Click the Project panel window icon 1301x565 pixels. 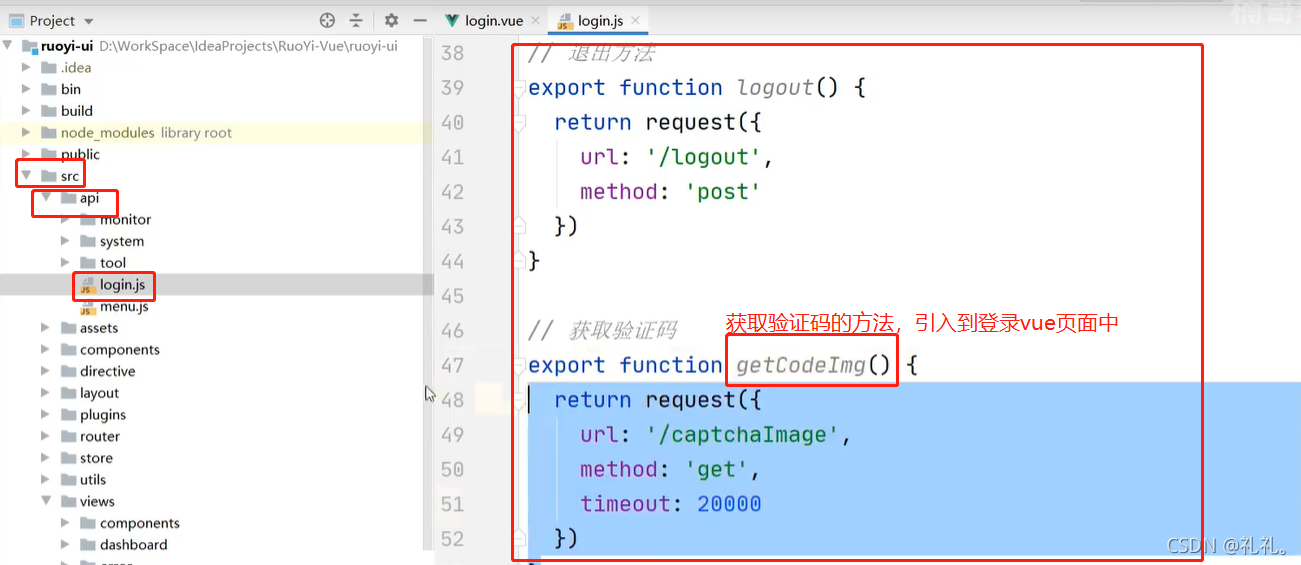[16, 21]
